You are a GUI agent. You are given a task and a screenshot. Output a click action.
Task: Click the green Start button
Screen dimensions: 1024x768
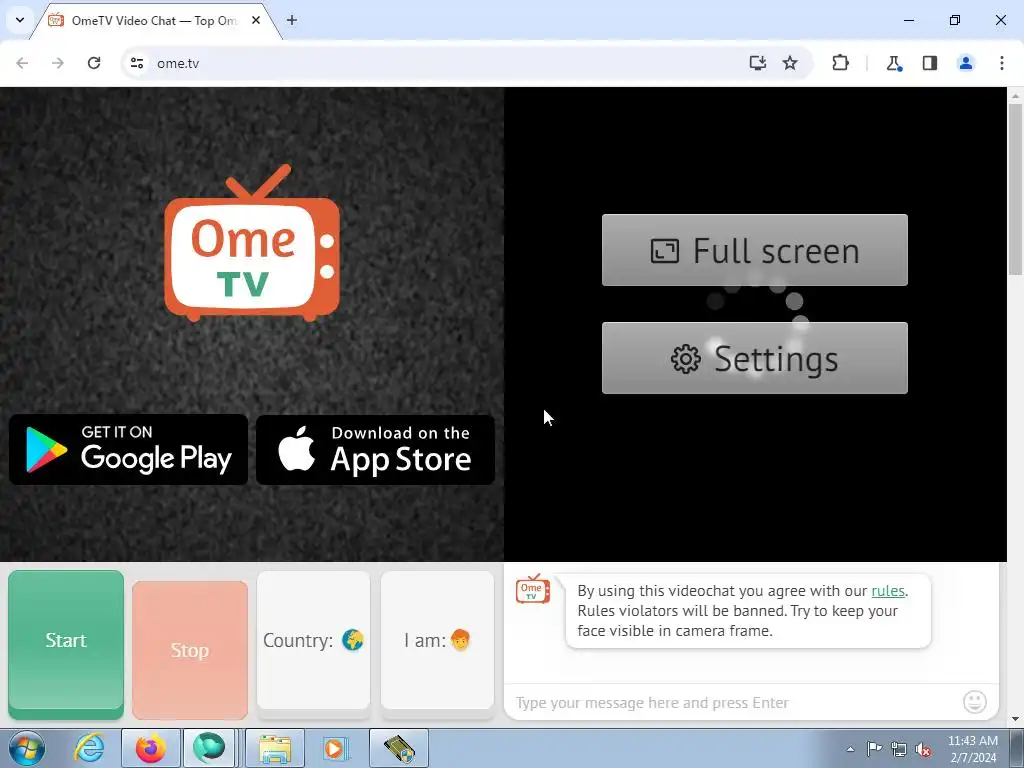click(66, 643)
